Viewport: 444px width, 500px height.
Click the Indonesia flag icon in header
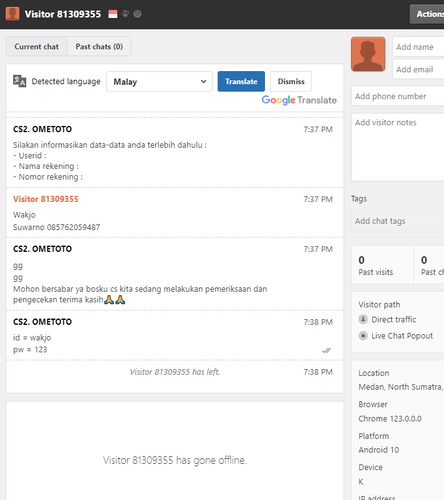click(x=113, y=14)
